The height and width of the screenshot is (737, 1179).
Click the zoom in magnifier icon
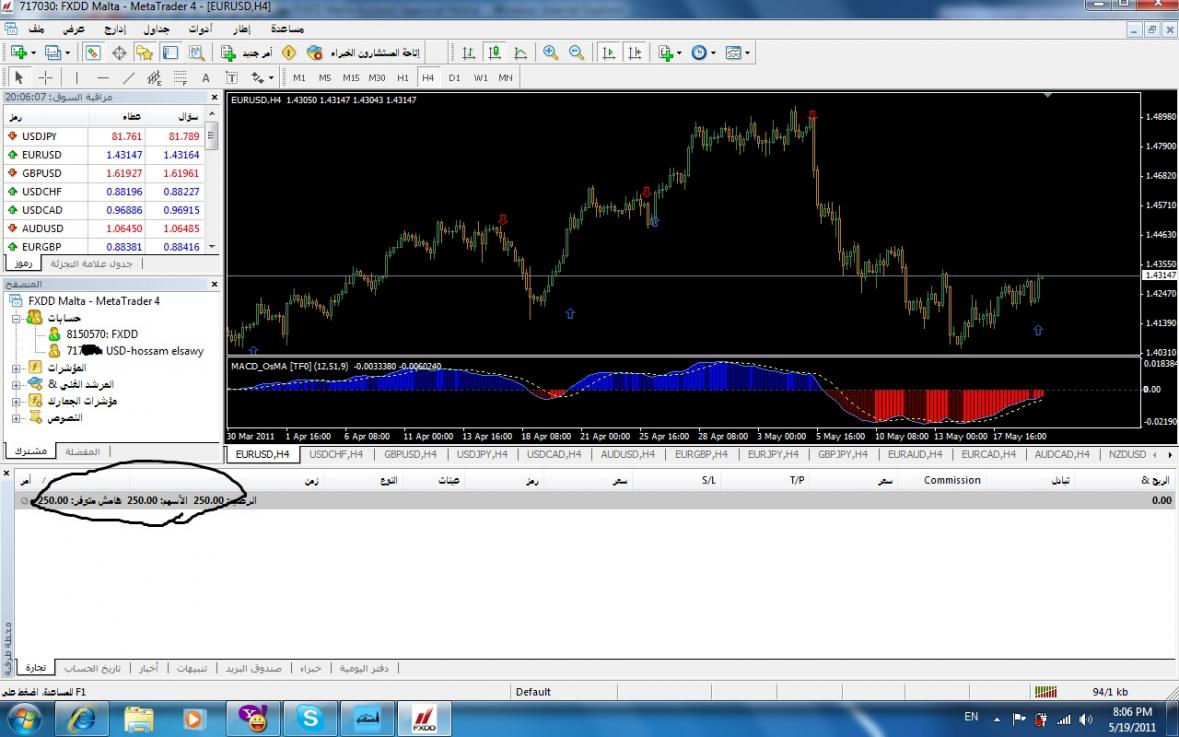550,53
